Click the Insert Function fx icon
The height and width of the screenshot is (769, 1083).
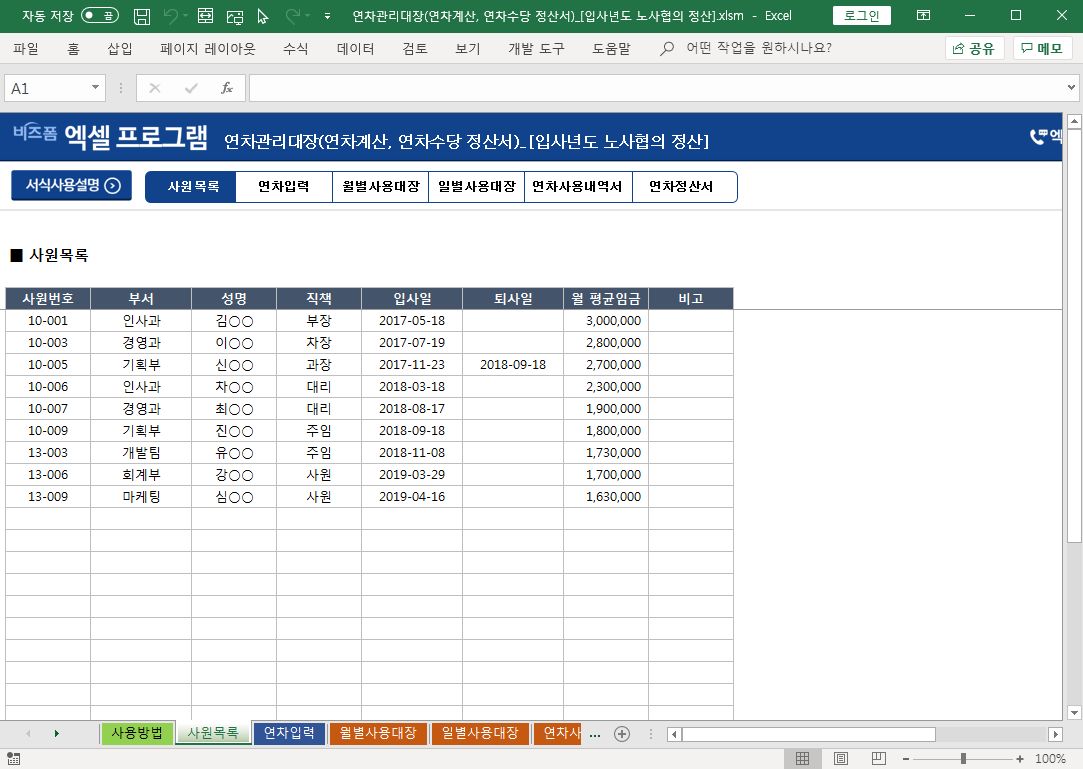point(227,88)
